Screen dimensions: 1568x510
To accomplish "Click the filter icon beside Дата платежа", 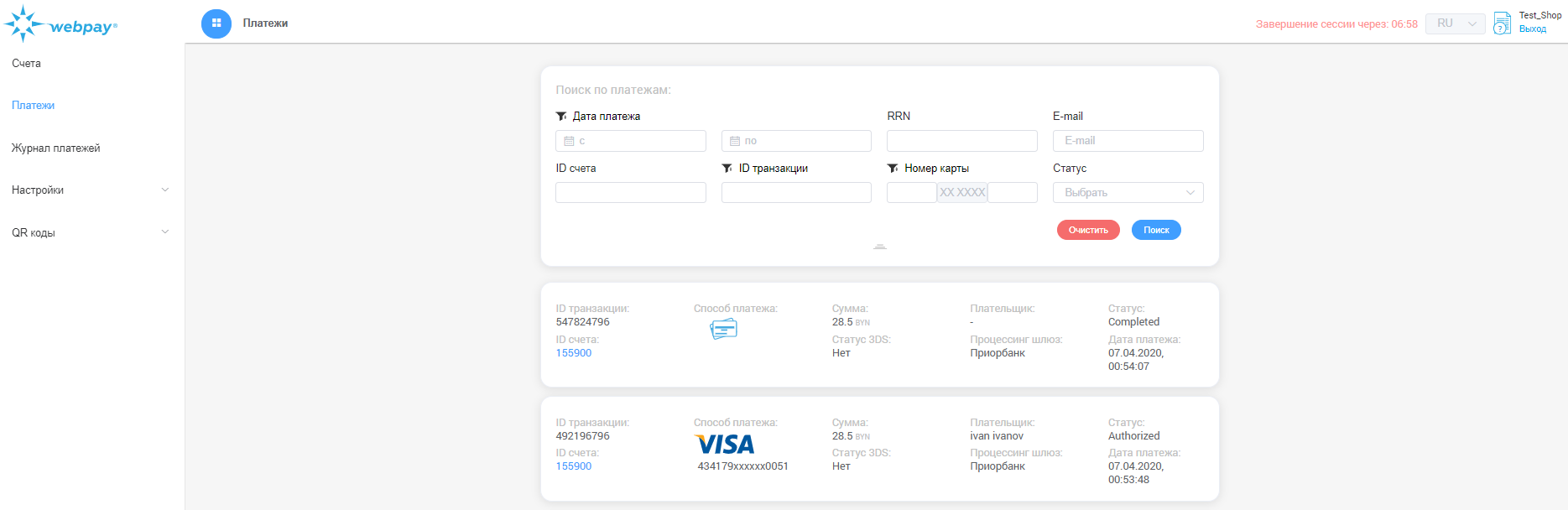I will (x=561, y=117).
